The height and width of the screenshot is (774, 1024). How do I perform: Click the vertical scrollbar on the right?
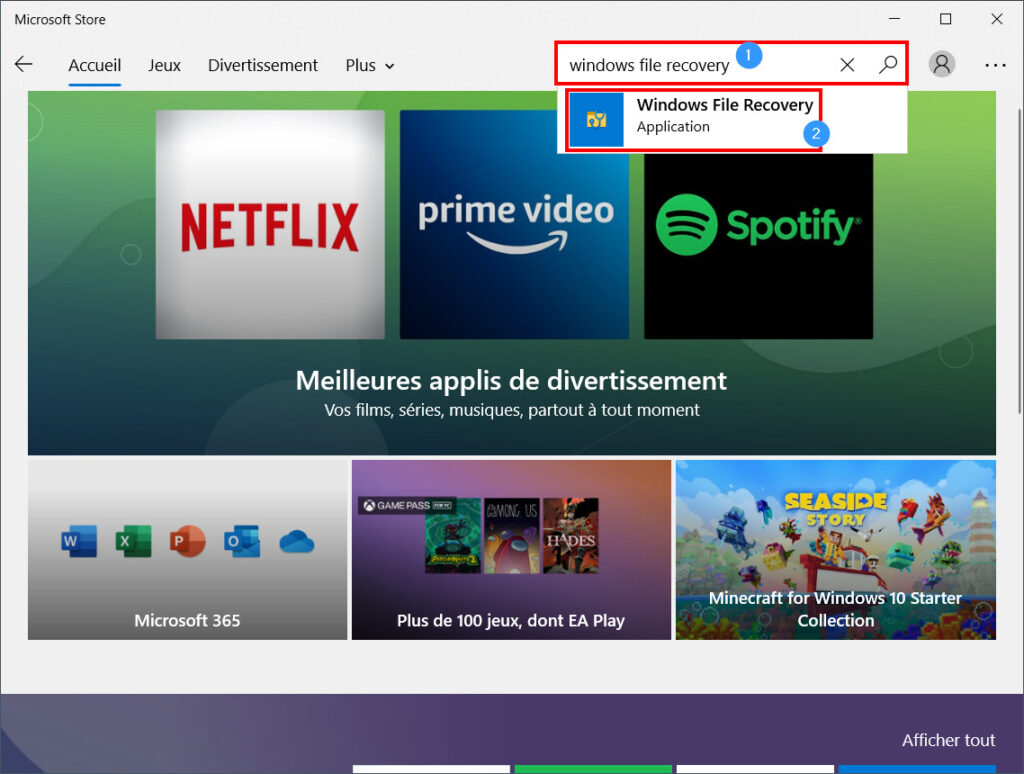pos(1019,261)
